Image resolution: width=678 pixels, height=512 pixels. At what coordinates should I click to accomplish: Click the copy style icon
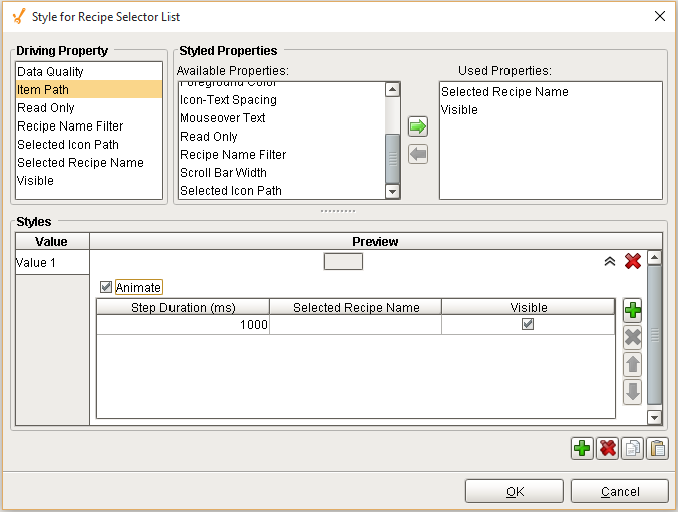click(x=632, y=449)
